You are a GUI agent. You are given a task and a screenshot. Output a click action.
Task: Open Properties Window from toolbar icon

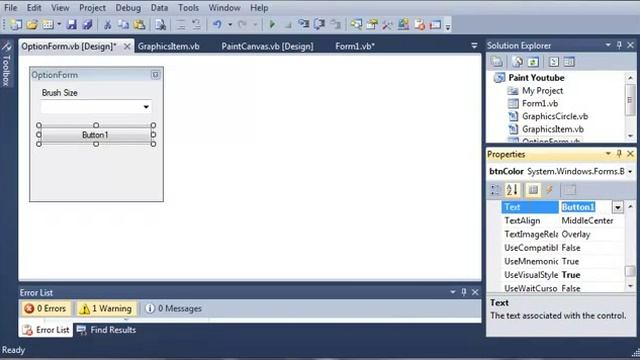tap(372, 24)
